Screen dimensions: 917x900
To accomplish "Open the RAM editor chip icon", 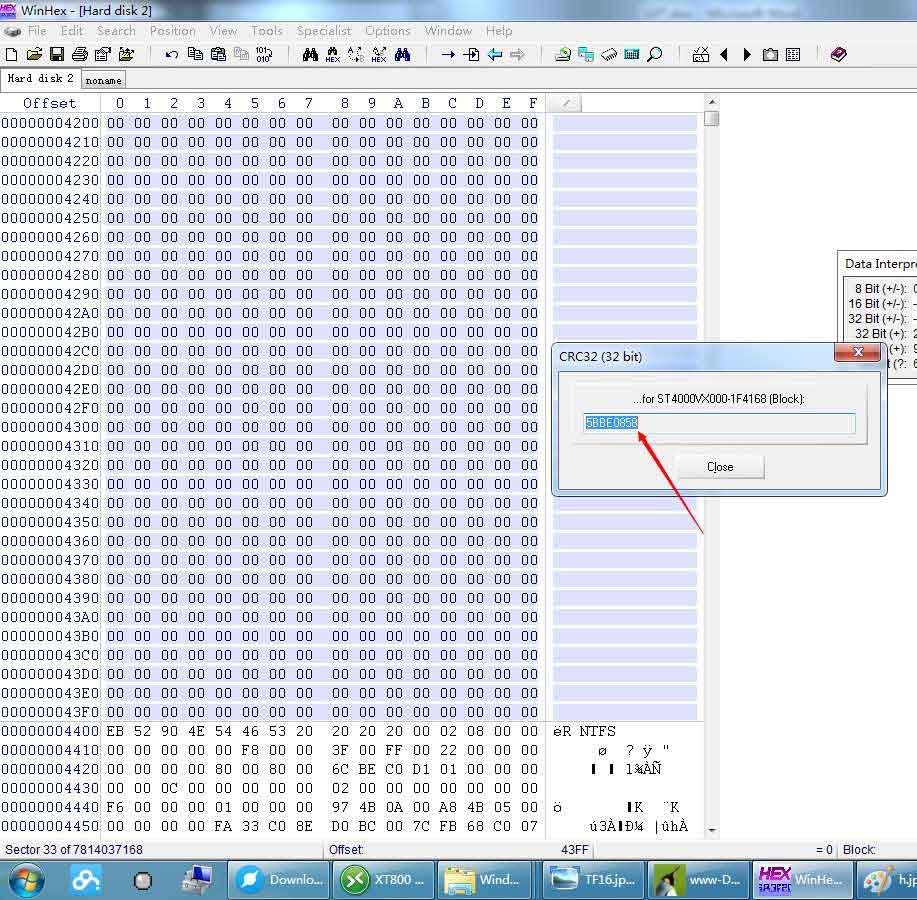I will (x=609, y=54).
